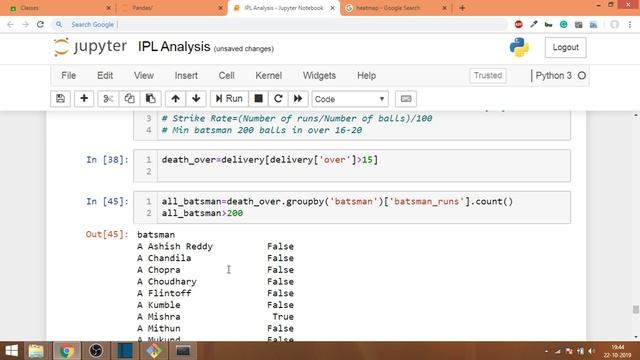
Task: Click the 'A Flintoff' output row
Action: [216, 293]
